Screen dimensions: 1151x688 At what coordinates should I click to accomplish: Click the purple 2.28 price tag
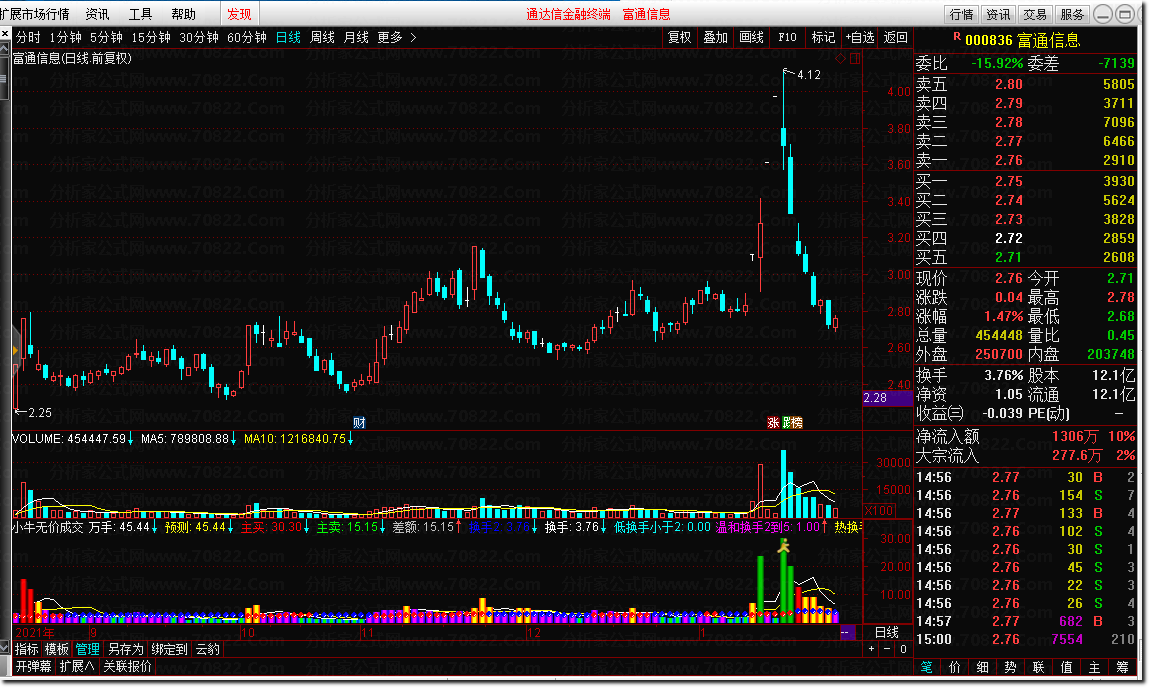pyautogui.click(x=887, y=397)
